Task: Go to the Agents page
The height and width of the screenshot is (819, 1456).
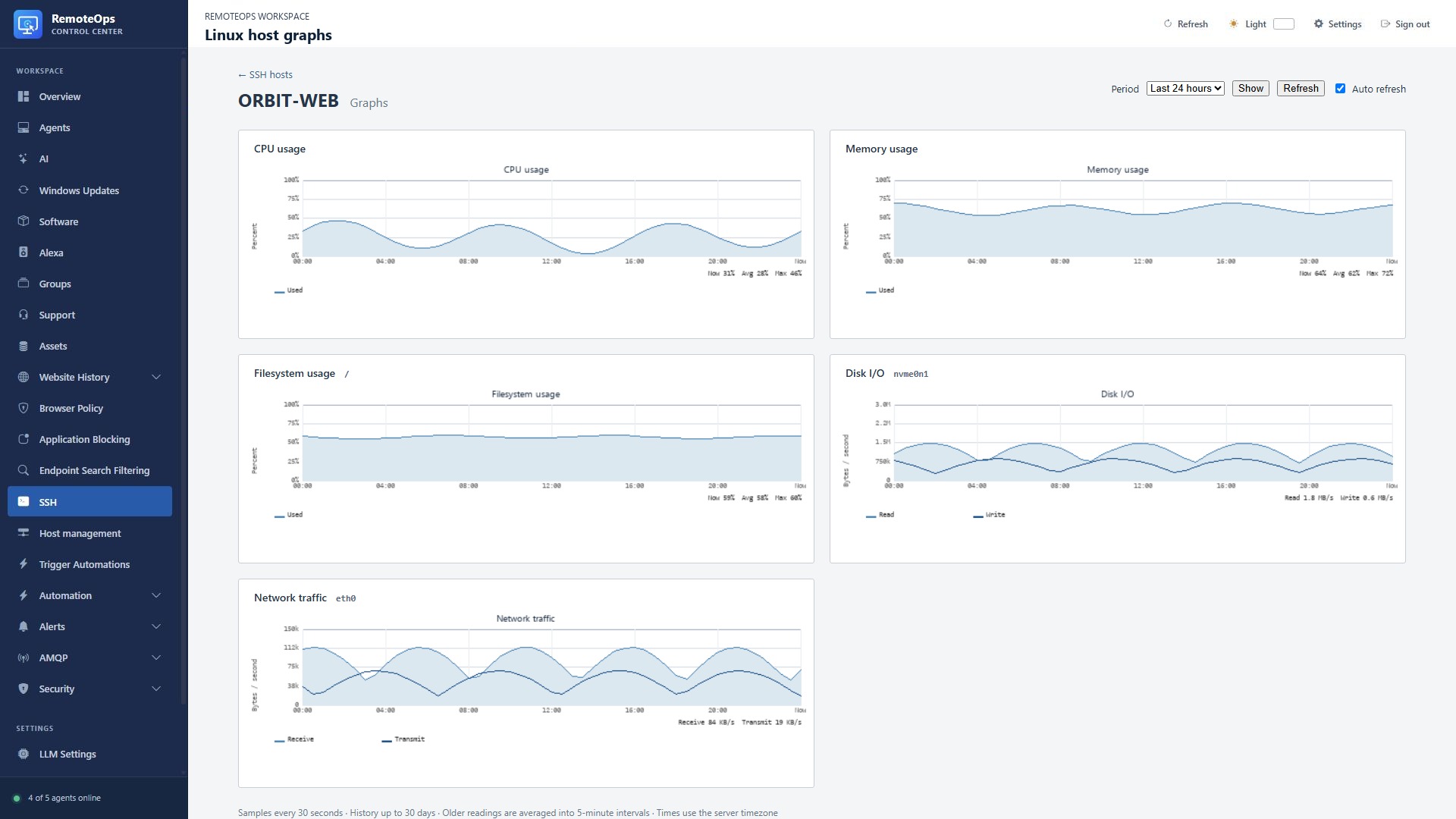Action: pos(89,127)
